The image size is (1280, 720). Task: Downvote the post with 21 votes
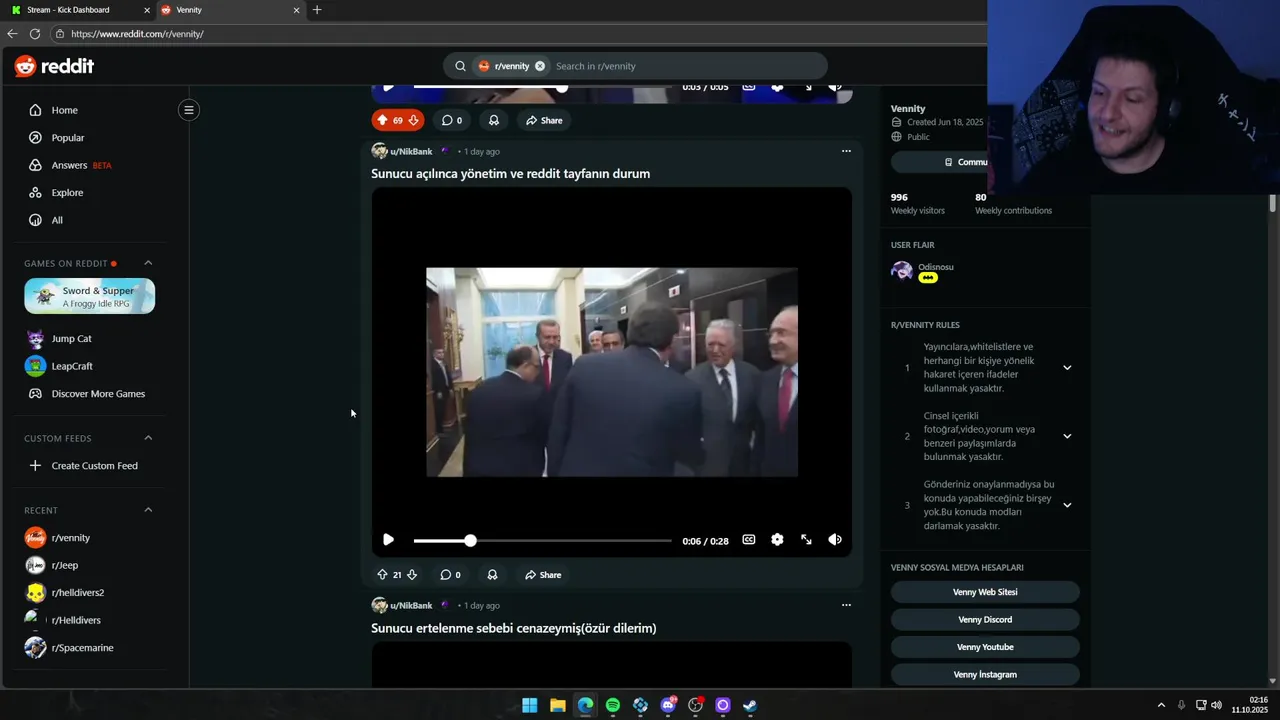[411, 575]
